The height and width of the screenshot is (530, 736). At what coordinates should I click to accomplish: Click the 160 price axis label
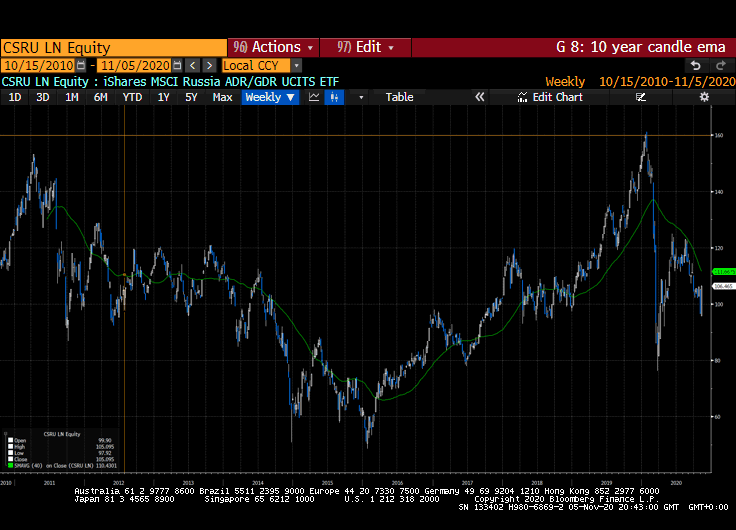coord(719,135)
